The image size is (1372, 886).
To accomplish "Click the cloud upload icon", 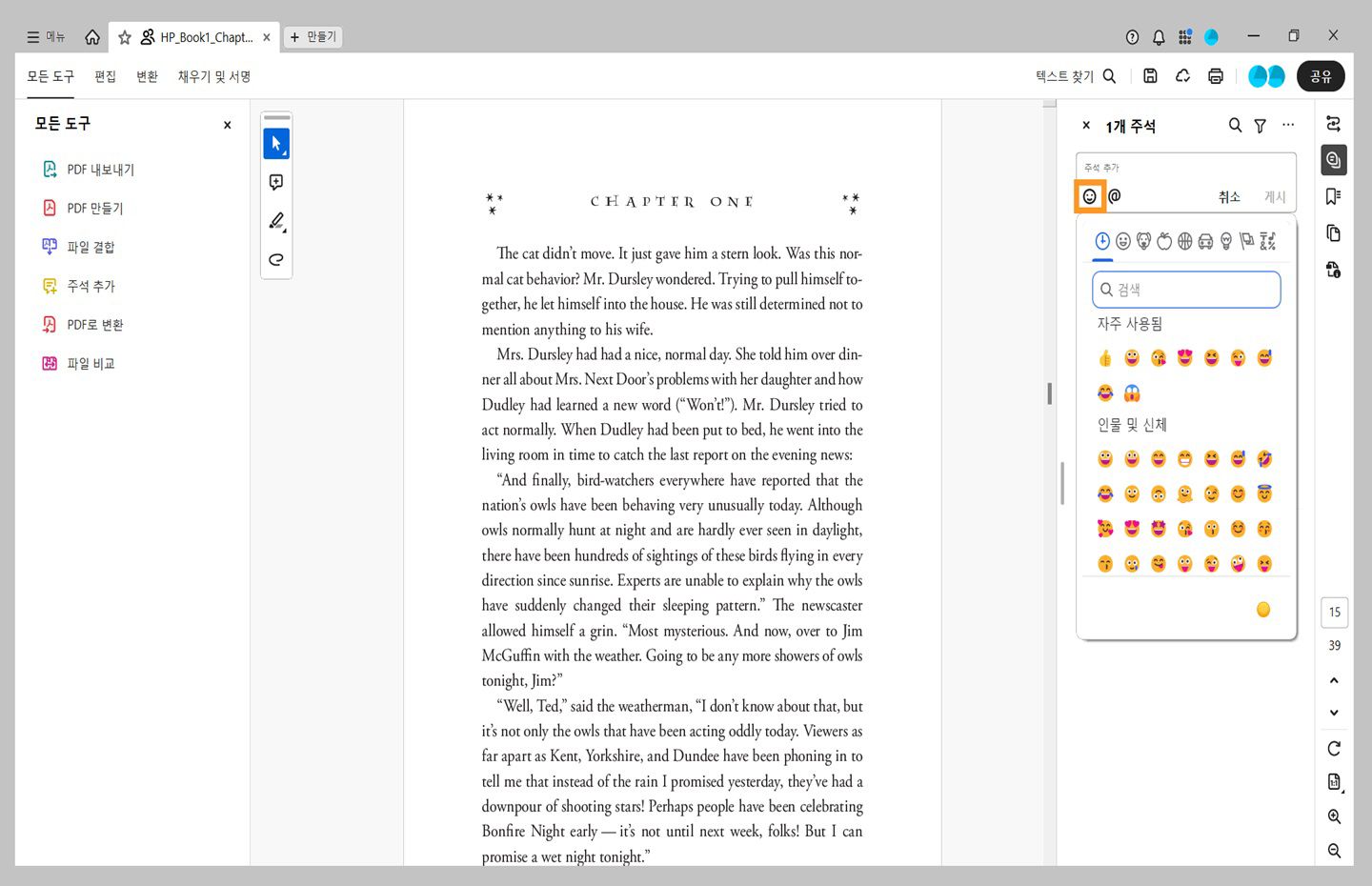I will point(1182,76).
